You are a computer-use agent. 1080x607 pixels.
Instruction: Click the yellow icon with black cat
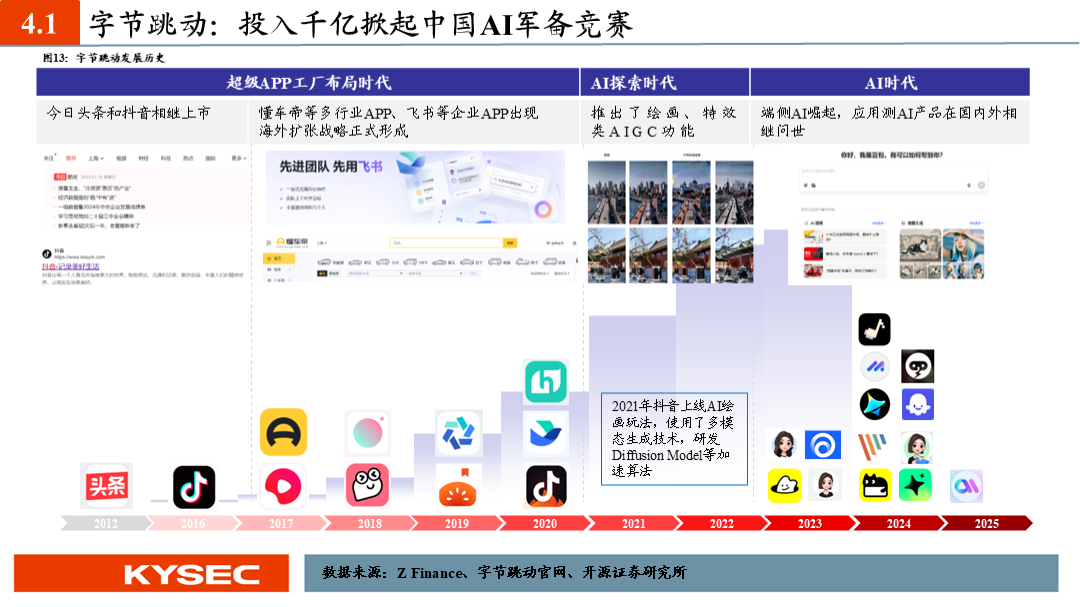(x=875, y=486)
